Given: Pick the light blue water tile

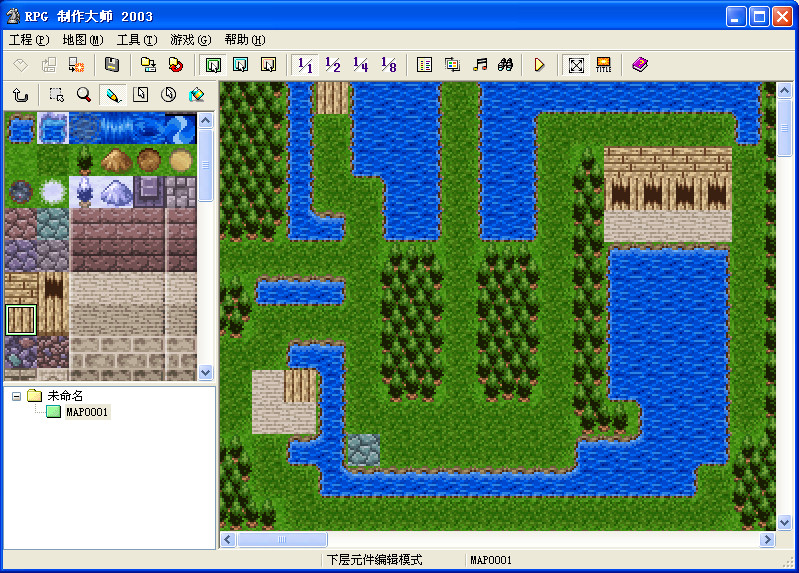Looking at the screenshot, I should click(x=53, y=128).
